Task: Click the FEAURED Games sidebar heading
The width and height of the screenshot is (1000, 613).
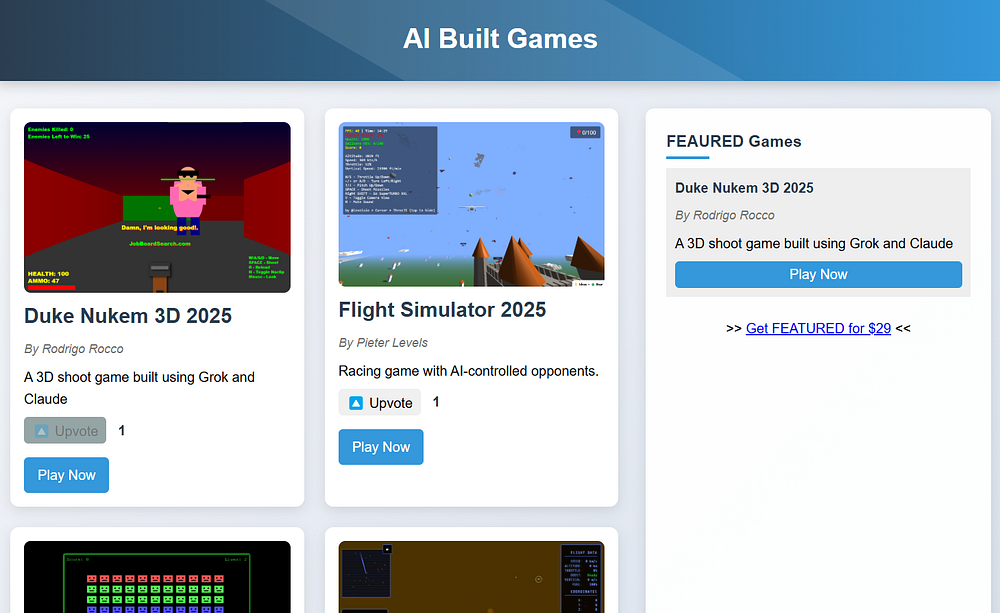Action: click(x=734, y=142)
